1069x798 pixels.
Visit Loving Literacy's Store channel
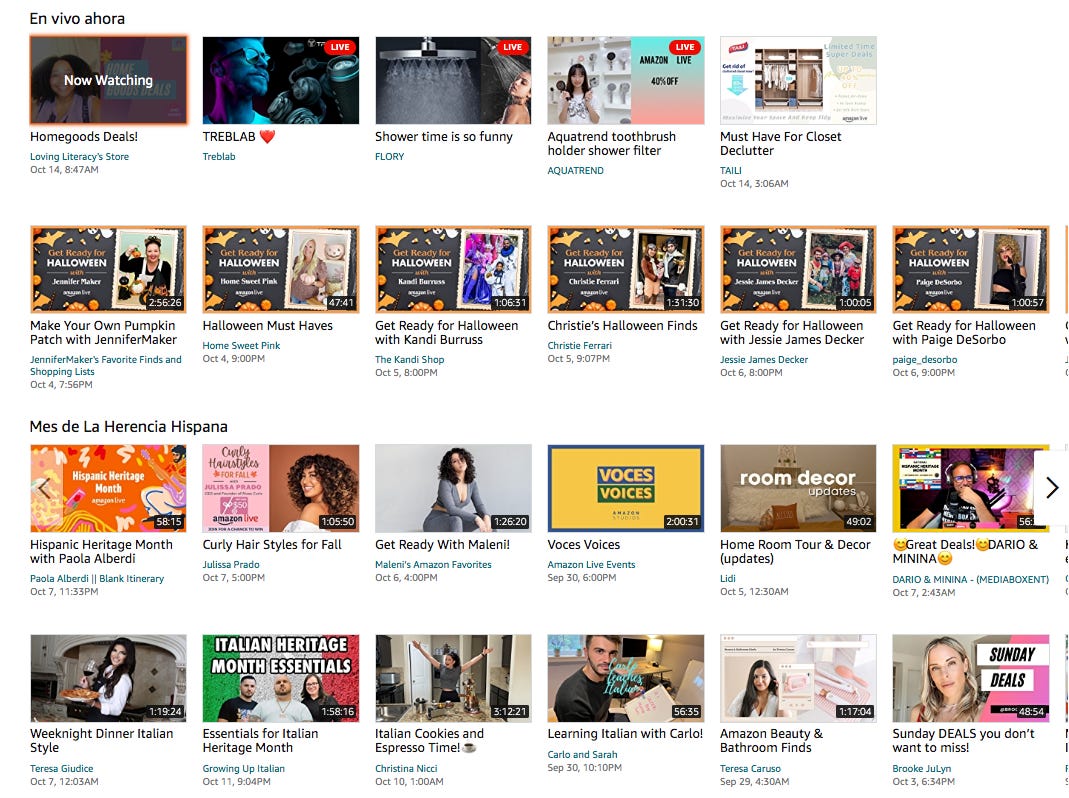click(x=79, y=156)
